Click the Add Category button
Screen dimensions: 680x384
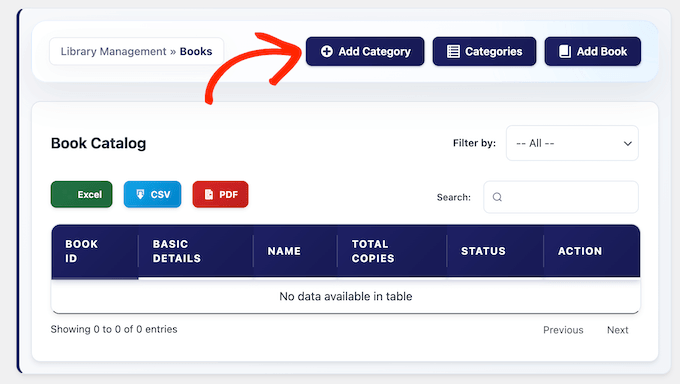(x=365, y=51)
